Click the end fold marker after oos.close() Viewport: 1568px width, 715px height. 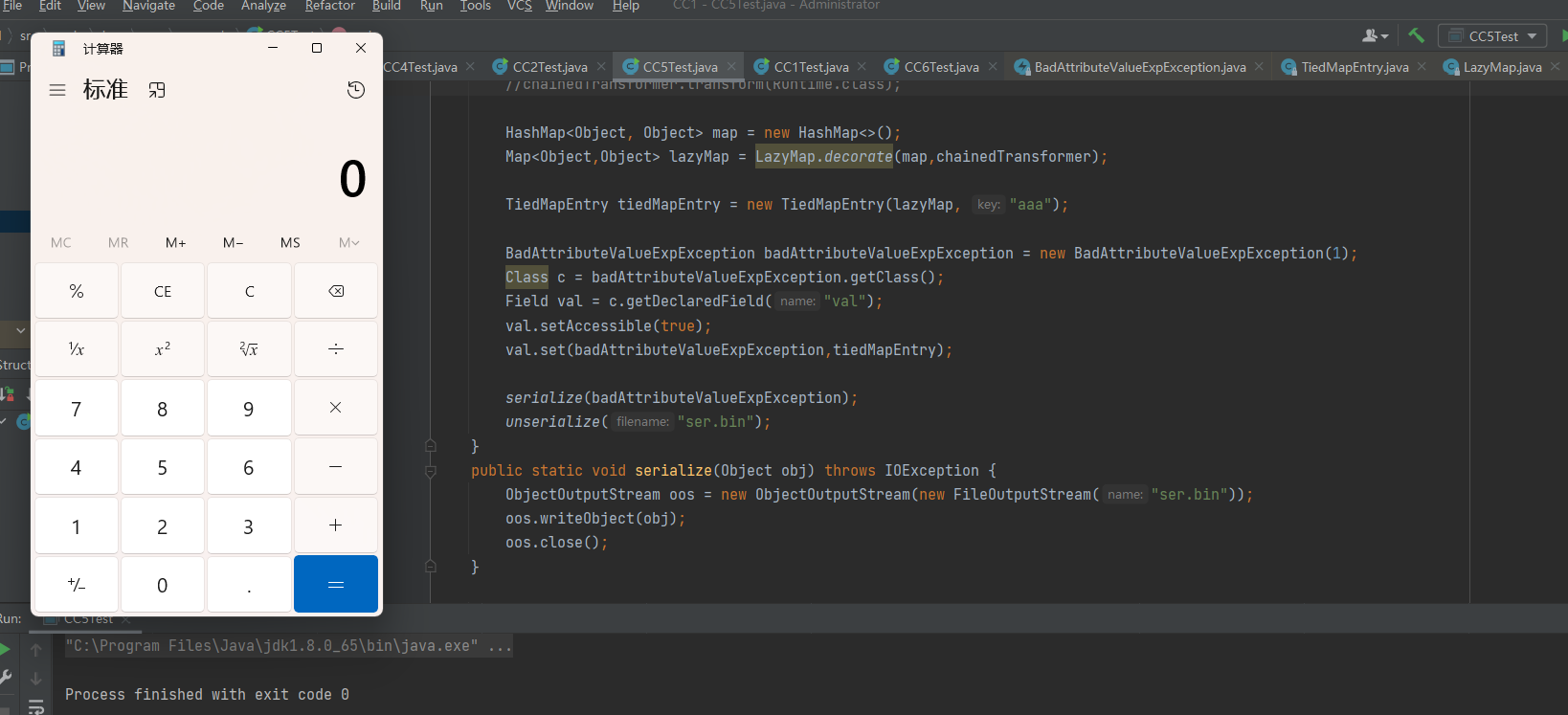pos(431,567)
